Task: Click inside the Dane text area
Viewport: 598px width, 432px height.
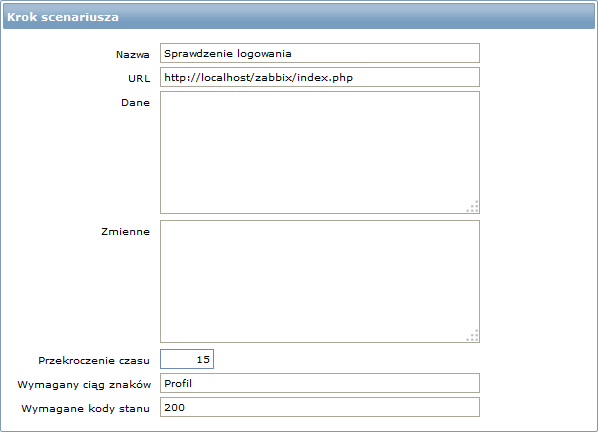Action: 320,153
